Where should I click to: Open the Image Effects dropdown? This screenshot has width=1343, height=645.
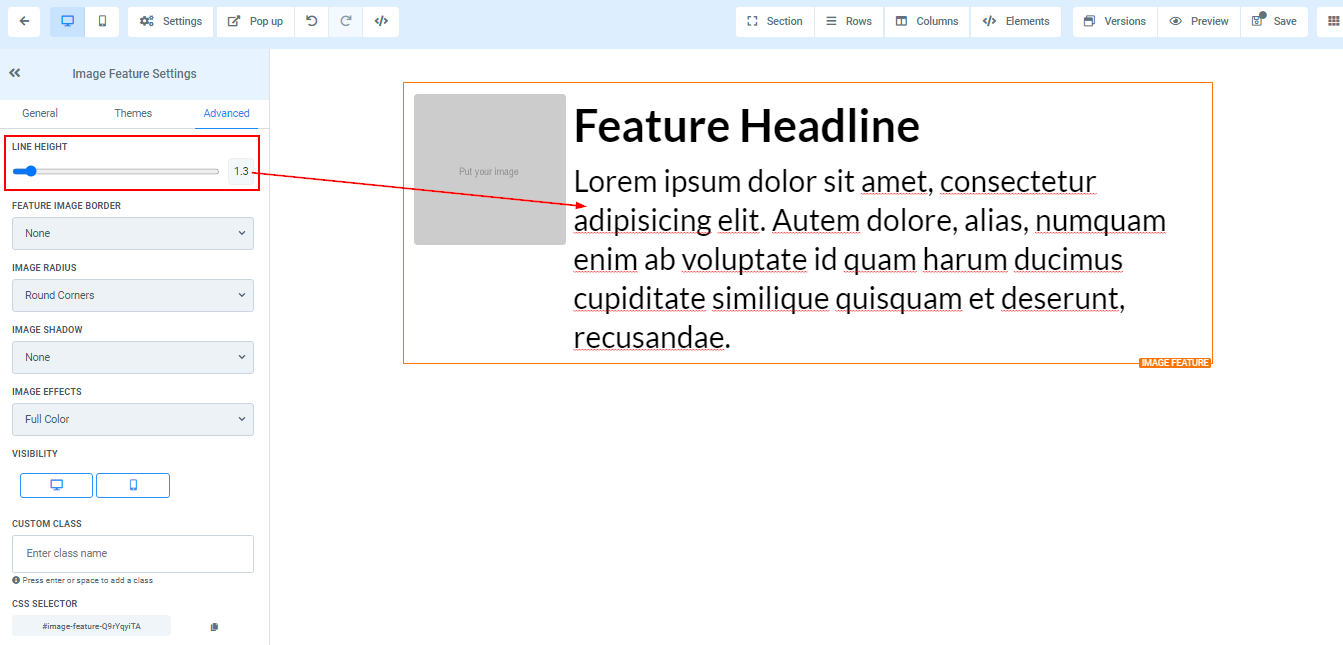[133, 419]
